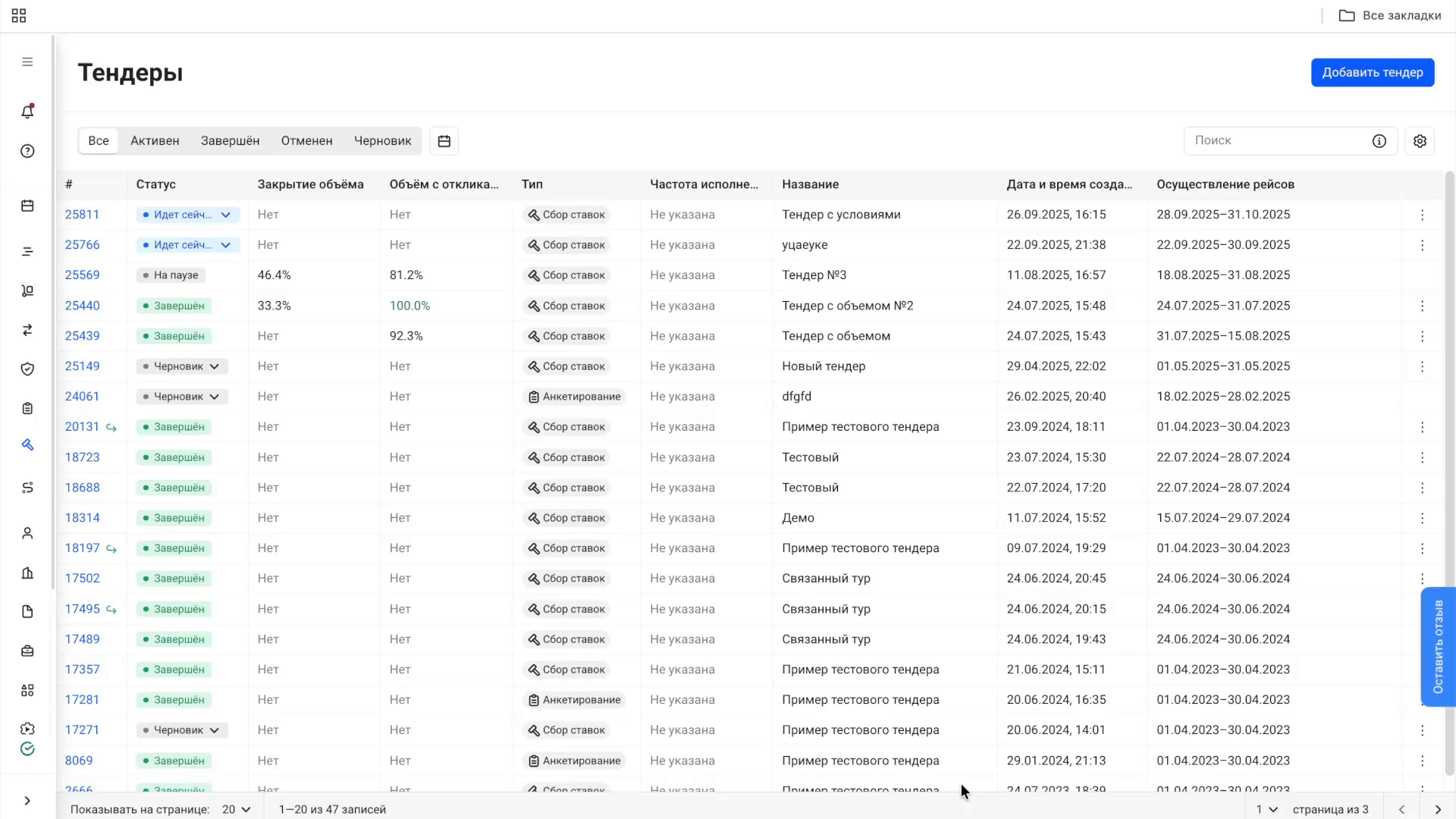Open three-dots menu for tender 25811
This screenshot has height=819, width=1456.
pos(1422,215)
